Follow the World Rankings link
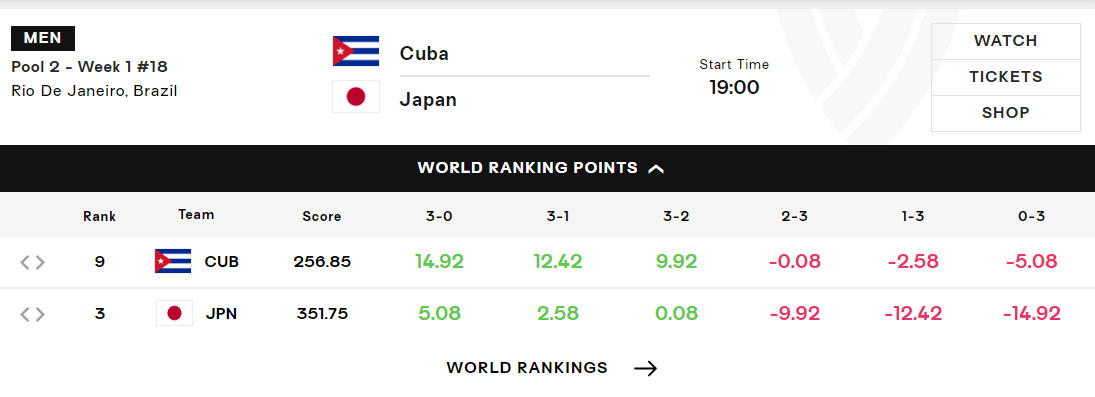Screen dimensions: 1095x397 [527, 368]
